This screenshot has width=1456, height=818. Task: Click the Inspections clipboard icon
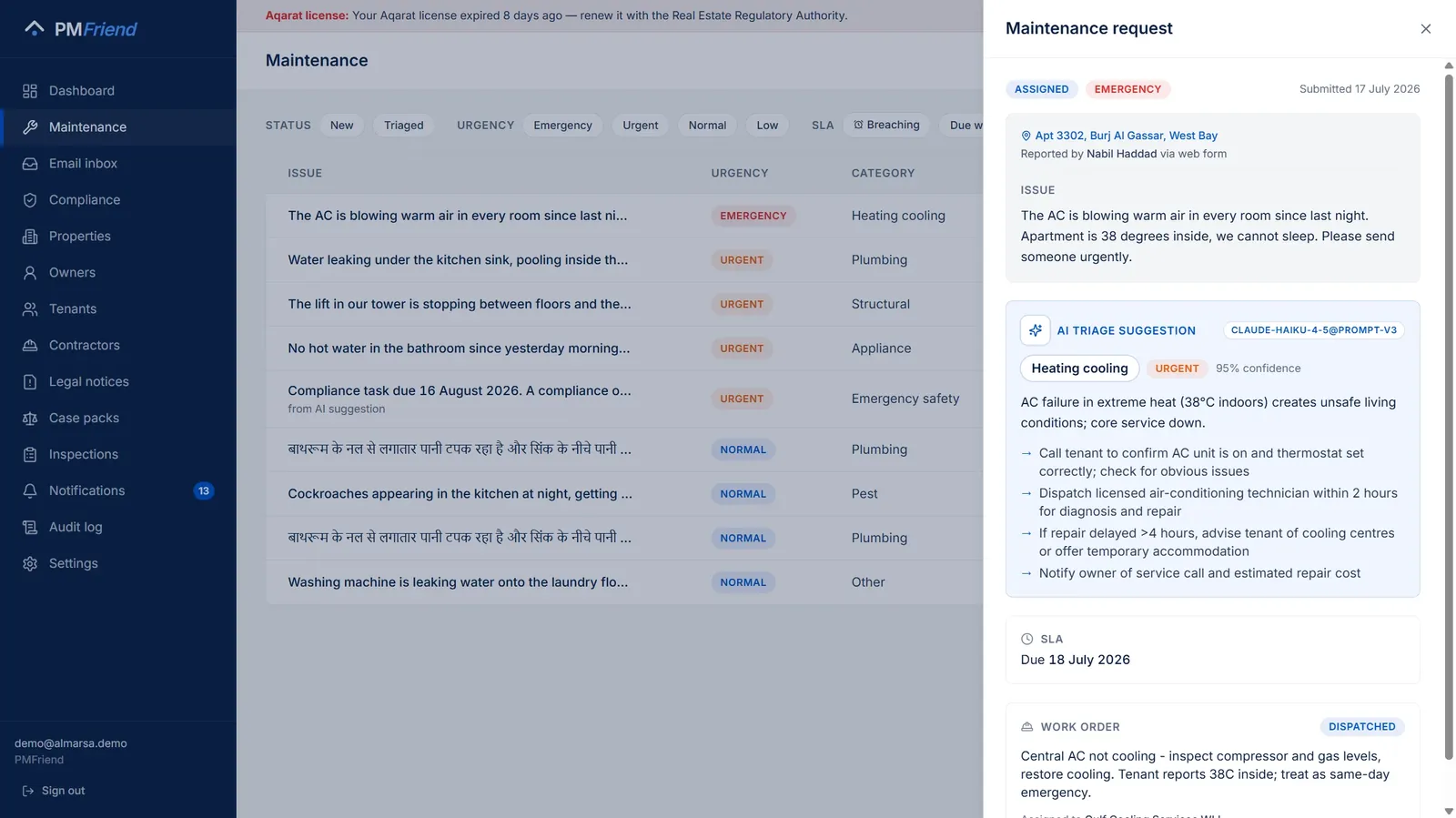coord(30,455)
